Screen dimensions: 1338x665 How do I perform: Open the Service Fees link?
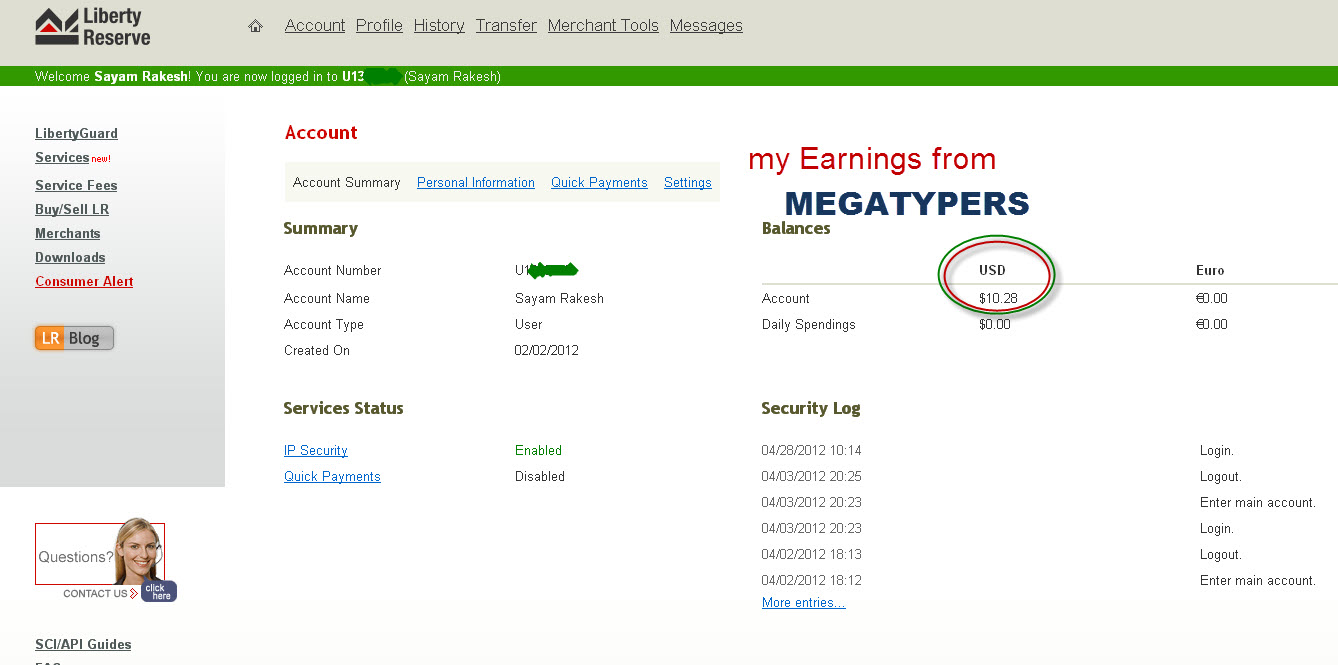pos(76,185)
